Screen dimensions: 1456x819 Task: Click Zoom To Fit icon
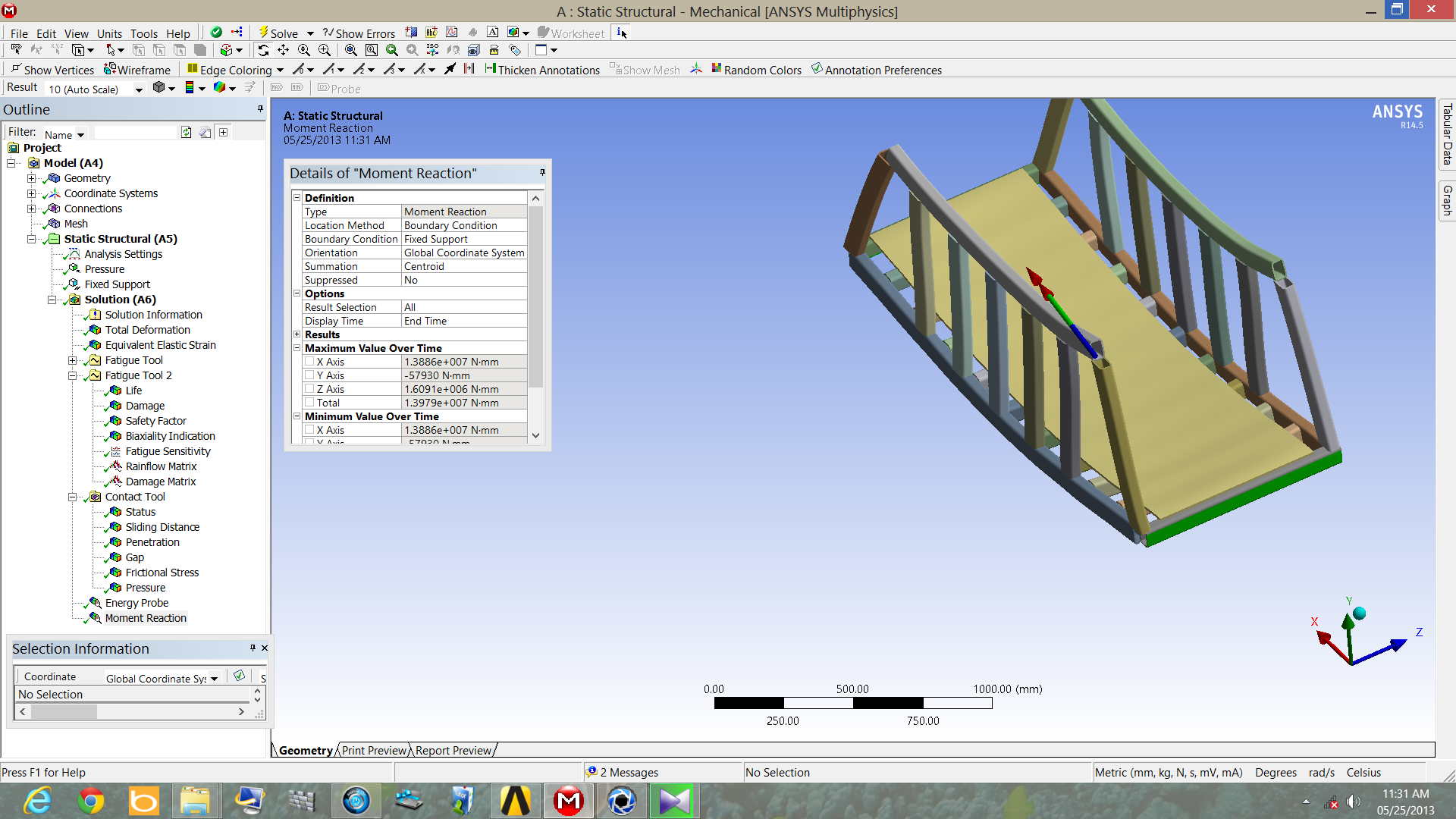(x=350, y=50)
